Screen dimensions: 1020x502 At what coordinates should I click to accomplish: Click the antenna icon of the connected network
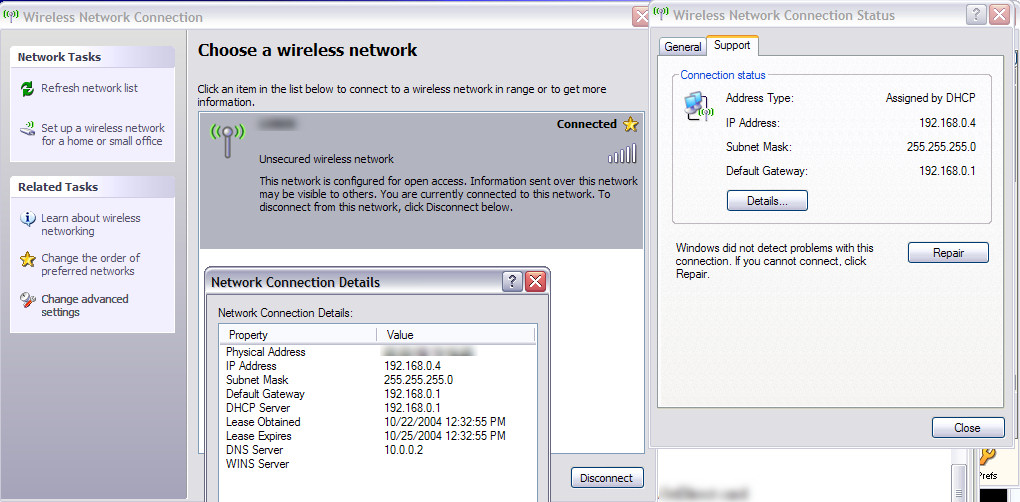click(x=226, y=139)
